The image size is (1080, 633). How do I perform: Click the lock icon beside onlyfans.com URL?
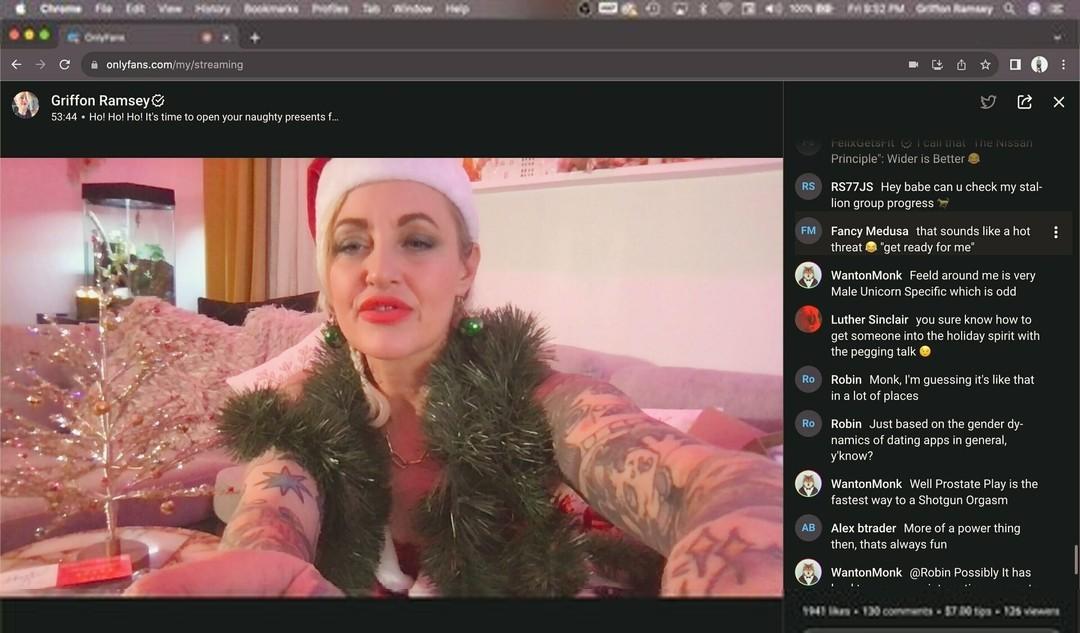tap(94, 64)
